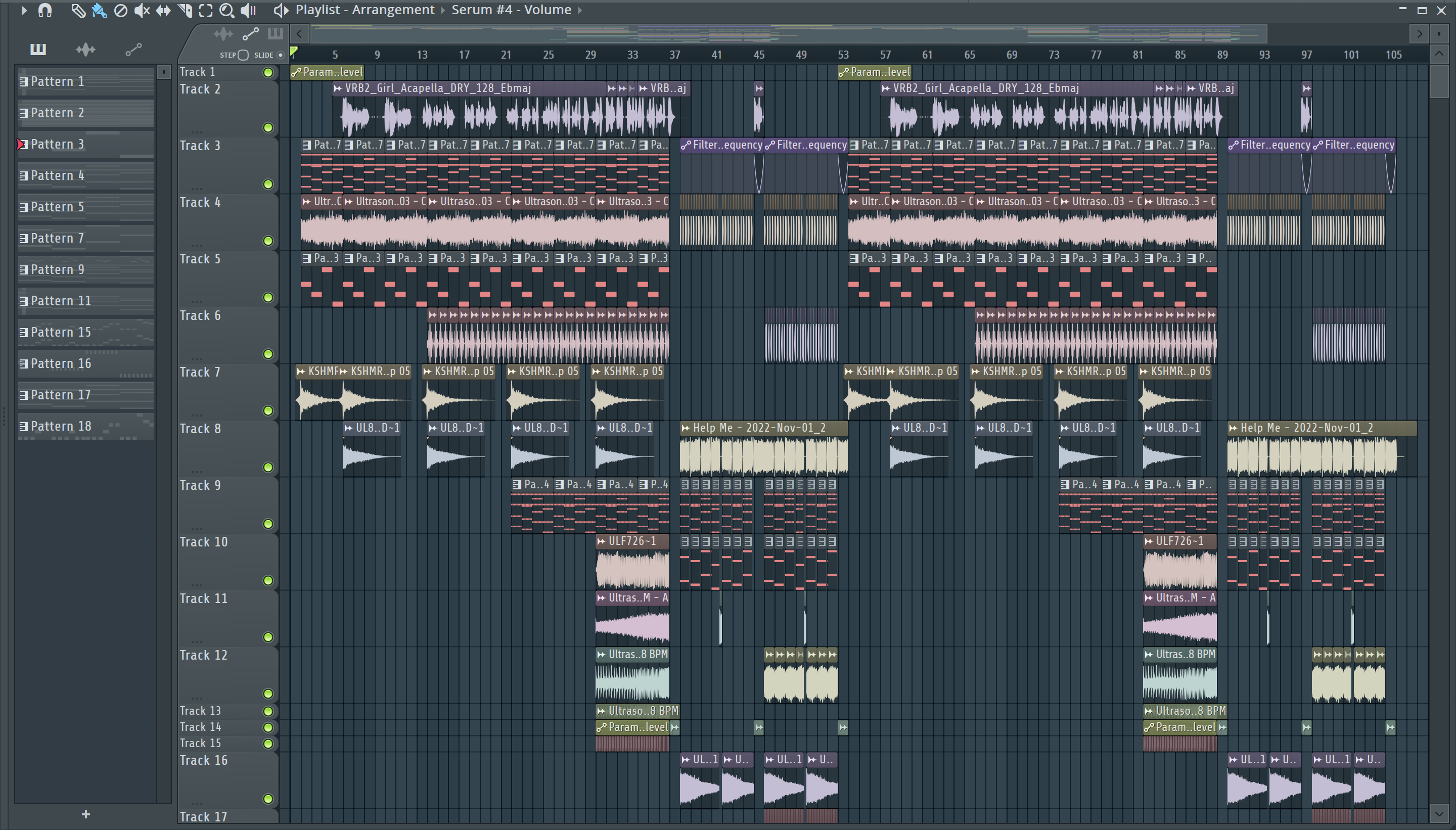Viewport: 1456px width, 830px height.
Task: Open first Filter..equency clip menu on Track 3
Action: coord(686,146)
